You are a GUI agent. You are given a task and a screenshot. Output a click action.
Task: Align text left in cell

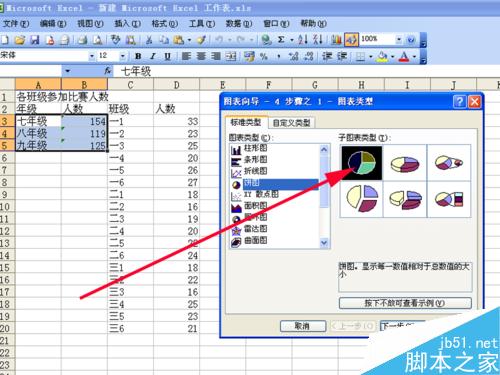click(x=186, y=56)
